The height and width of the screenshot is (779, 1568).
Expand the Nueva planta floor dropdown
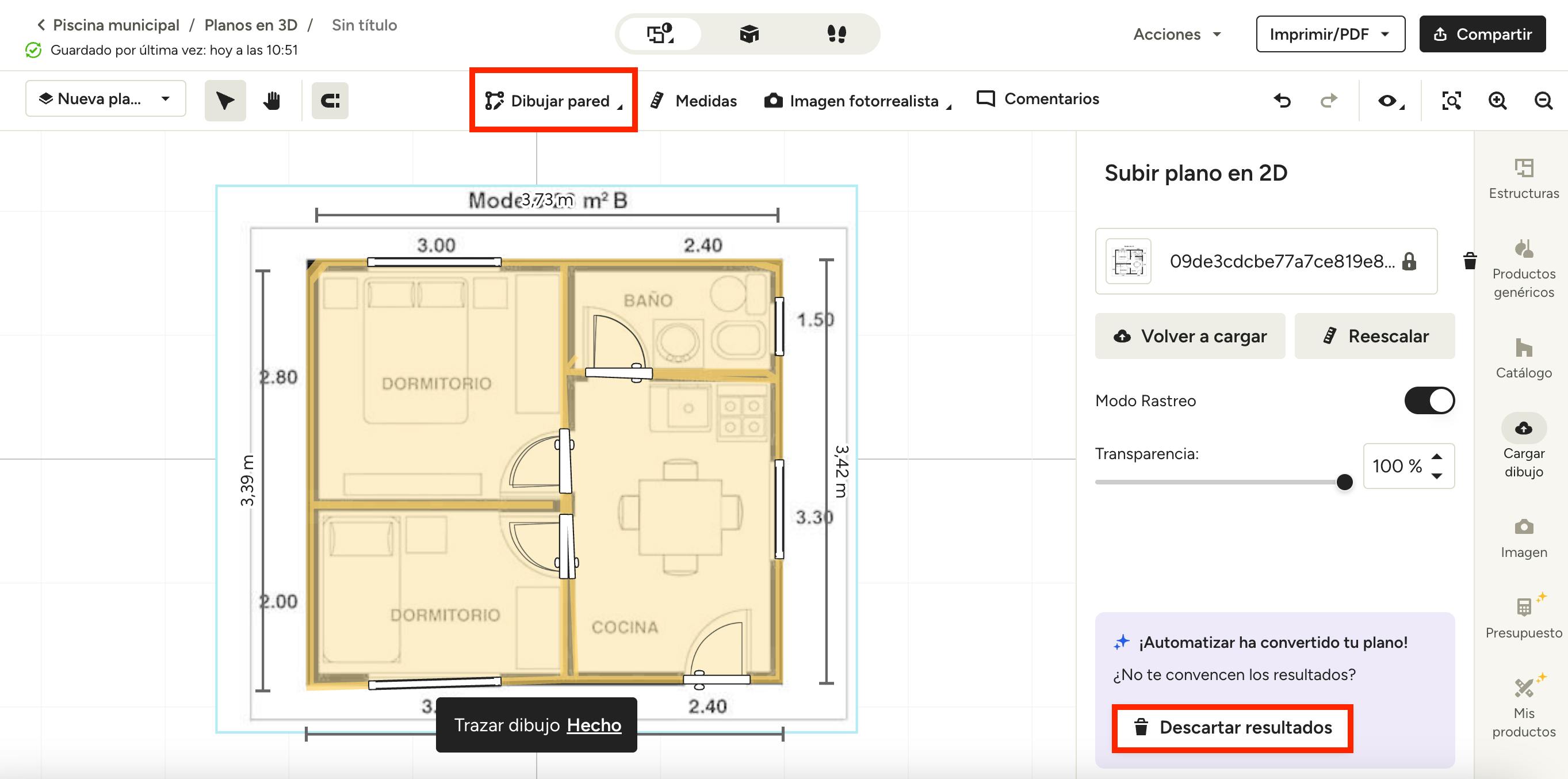coord(105,98)
